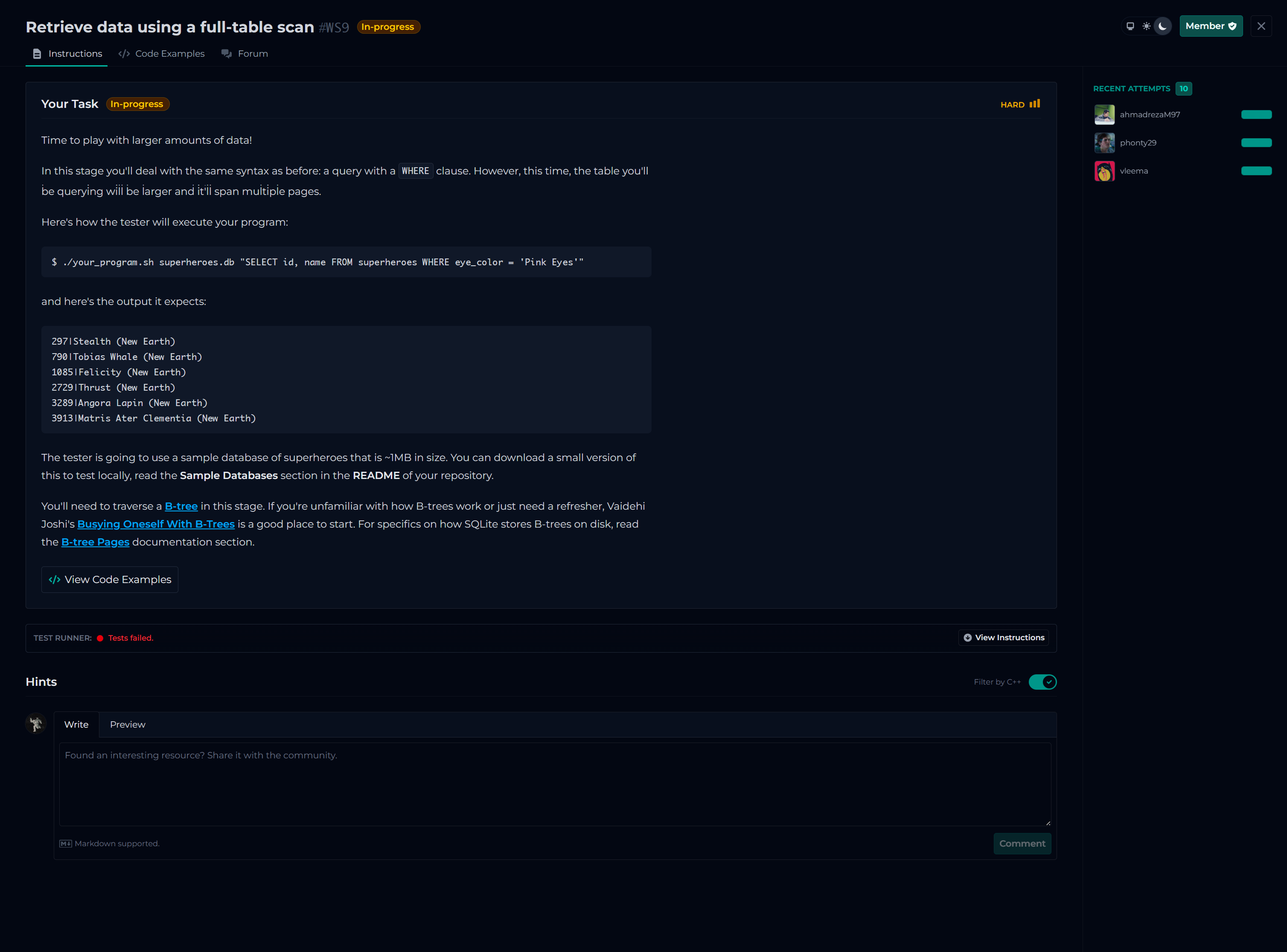1287x952 pixels.
Task: Open the Busying Oneself With B-Trees link
Action: pos(156,524)
